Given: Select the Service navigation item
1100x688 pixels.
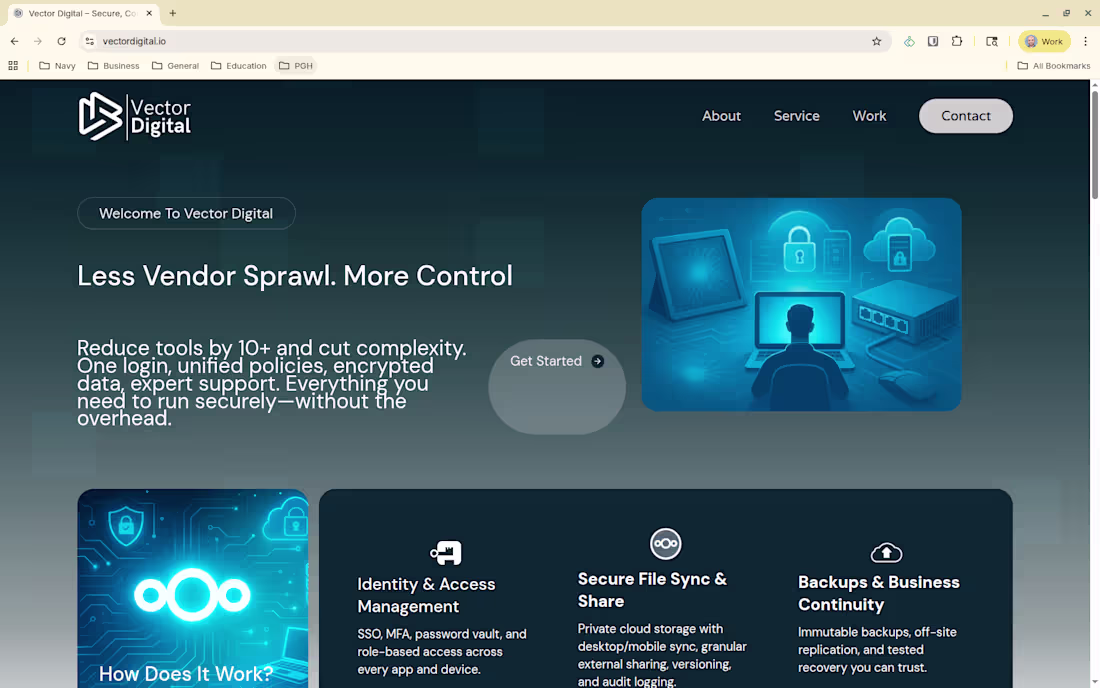Looking at the screenshot, I should [x=796, y=116].
